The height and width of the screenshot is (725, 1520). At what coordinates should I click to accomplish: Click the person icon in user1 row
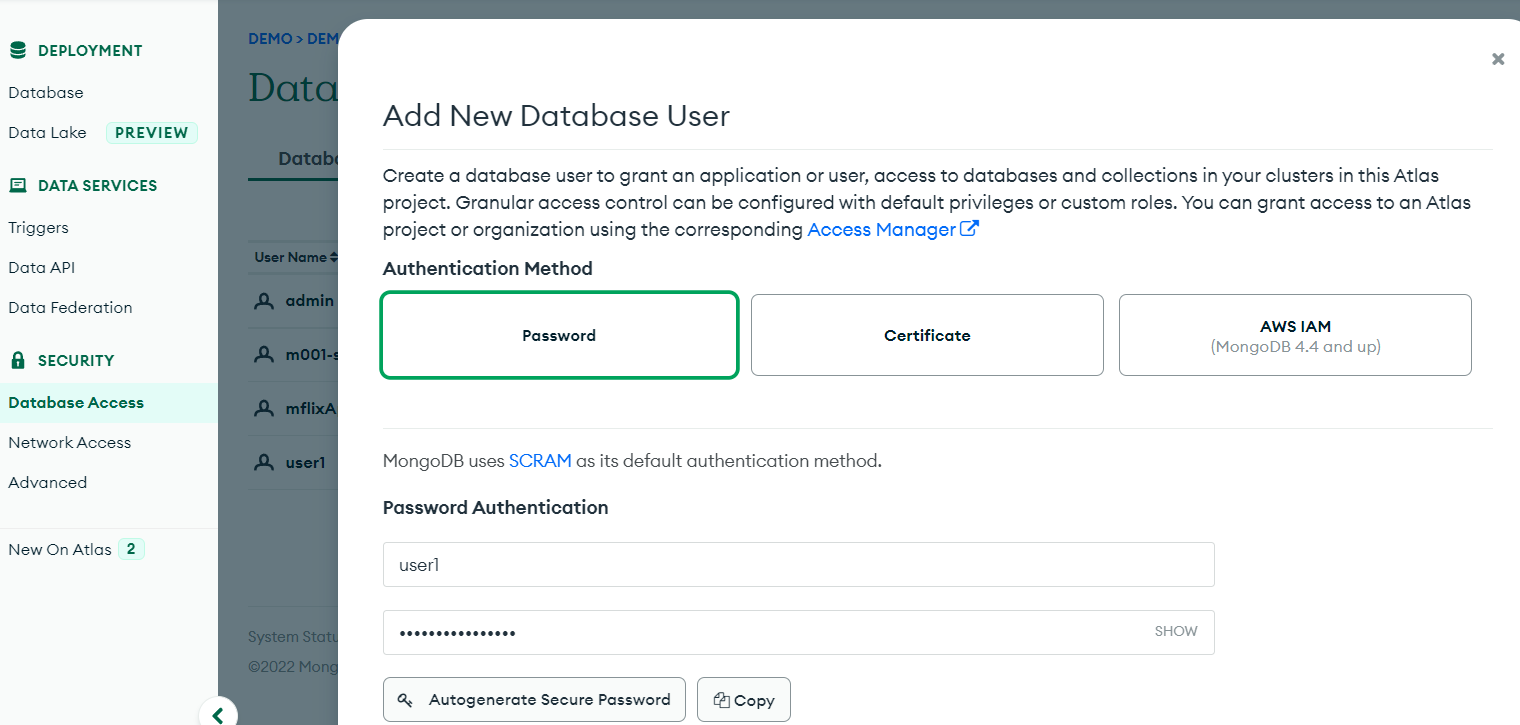point(263,462)
